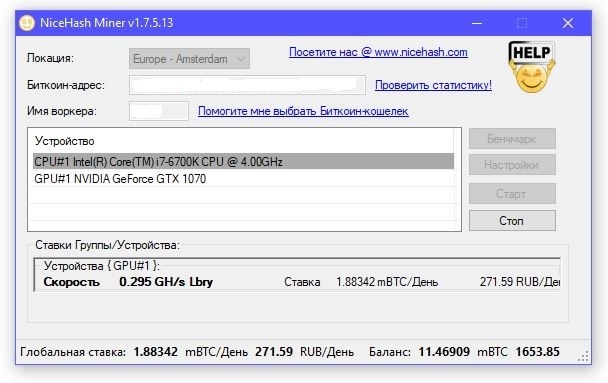The image size is (608, 383).
Task: Click the Баланс value in status bar
Action: [444, 352]
